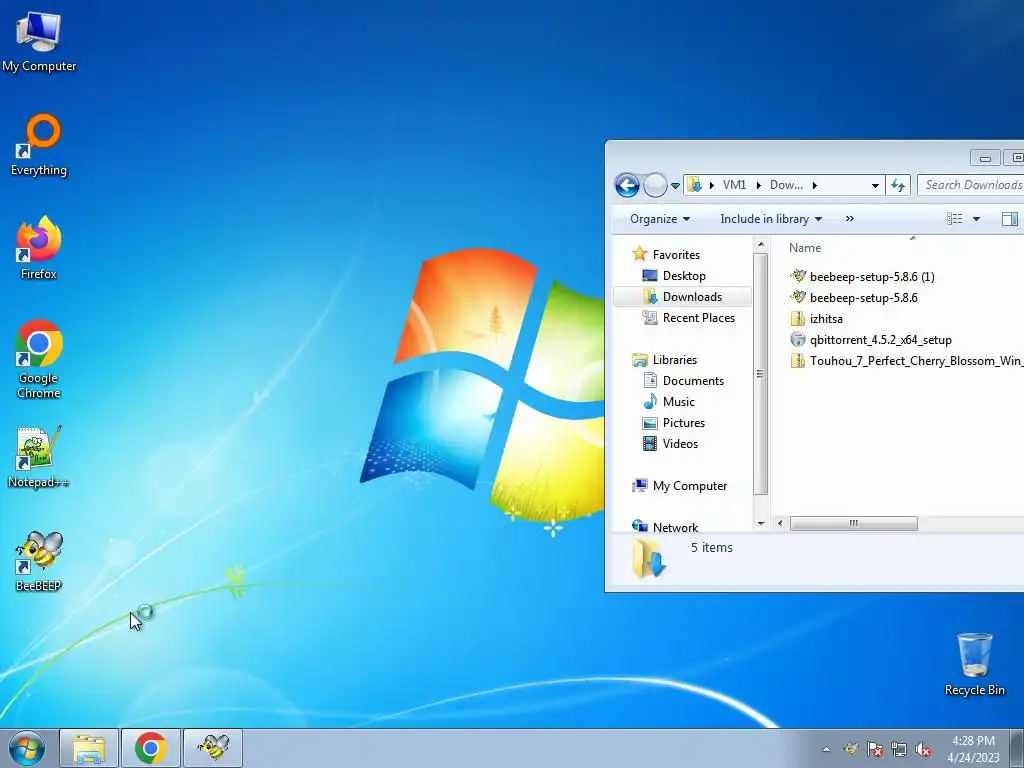
Task: Show more toolbar commands chevron
Action: (850, 219)
